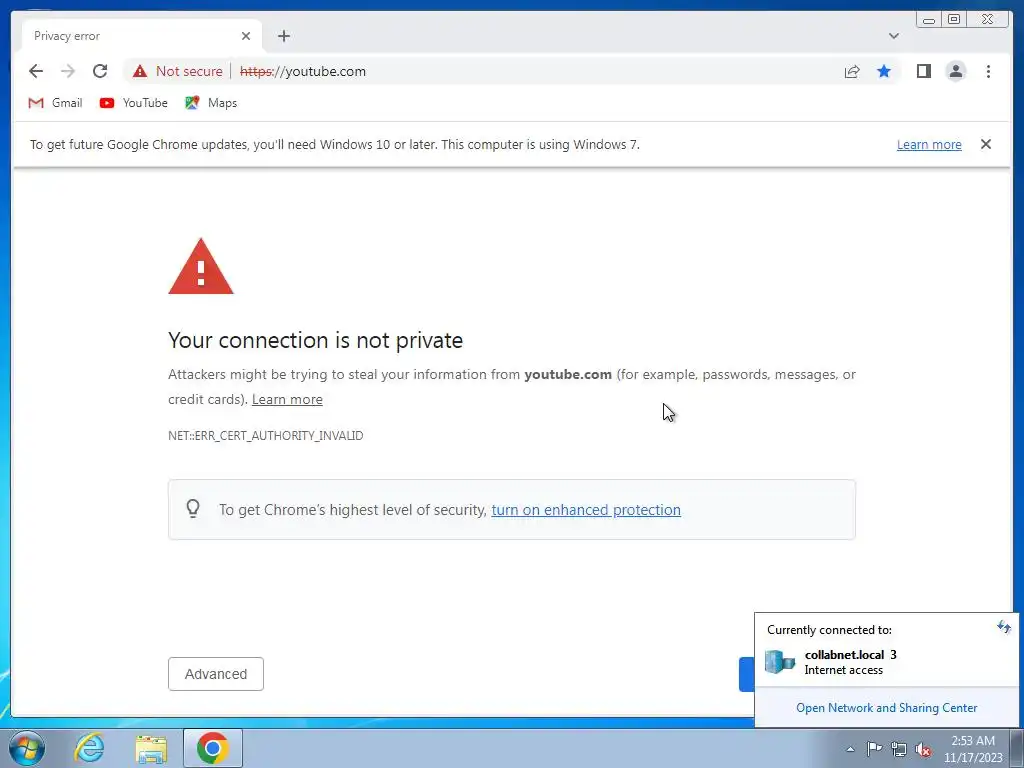Screen dimensions: 1024x768
Task: Open Network and Sharing Center
Action: click(886, 708)
